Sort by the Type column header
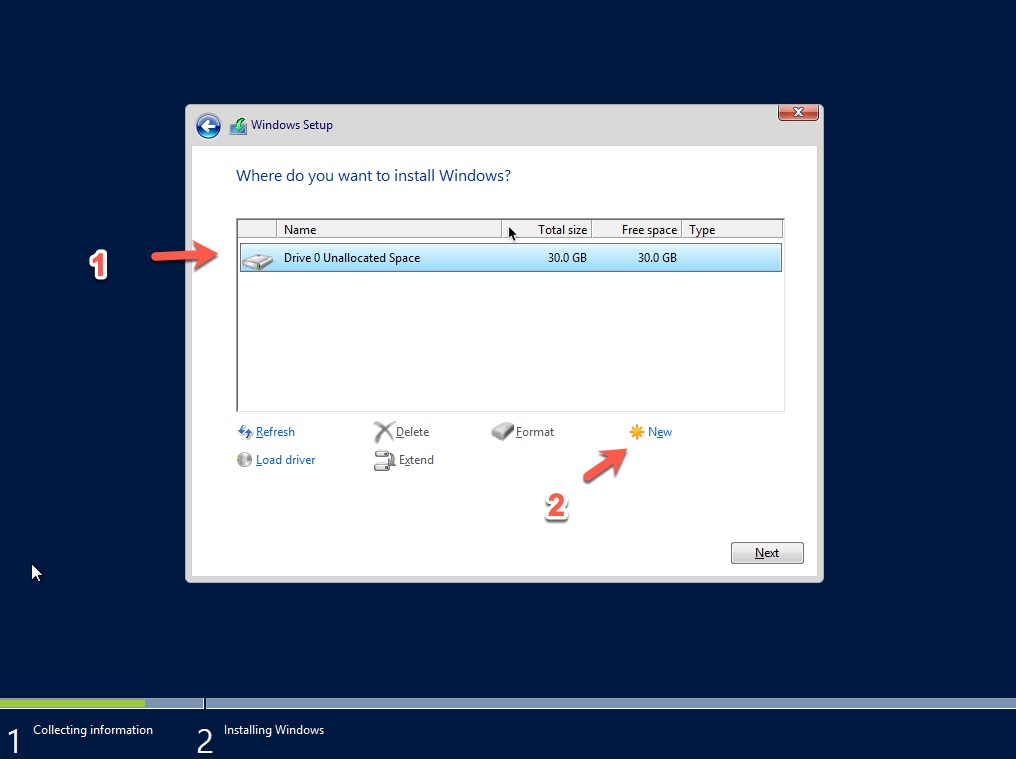The image size is (1016, 759). [x=732, y=229]
